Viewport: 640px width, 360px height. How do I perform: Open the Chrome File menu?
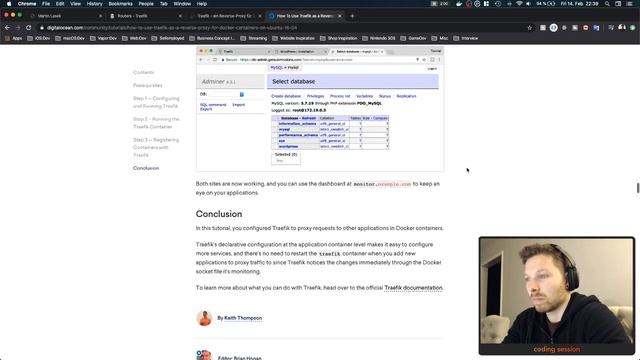[x=46, y=4]
